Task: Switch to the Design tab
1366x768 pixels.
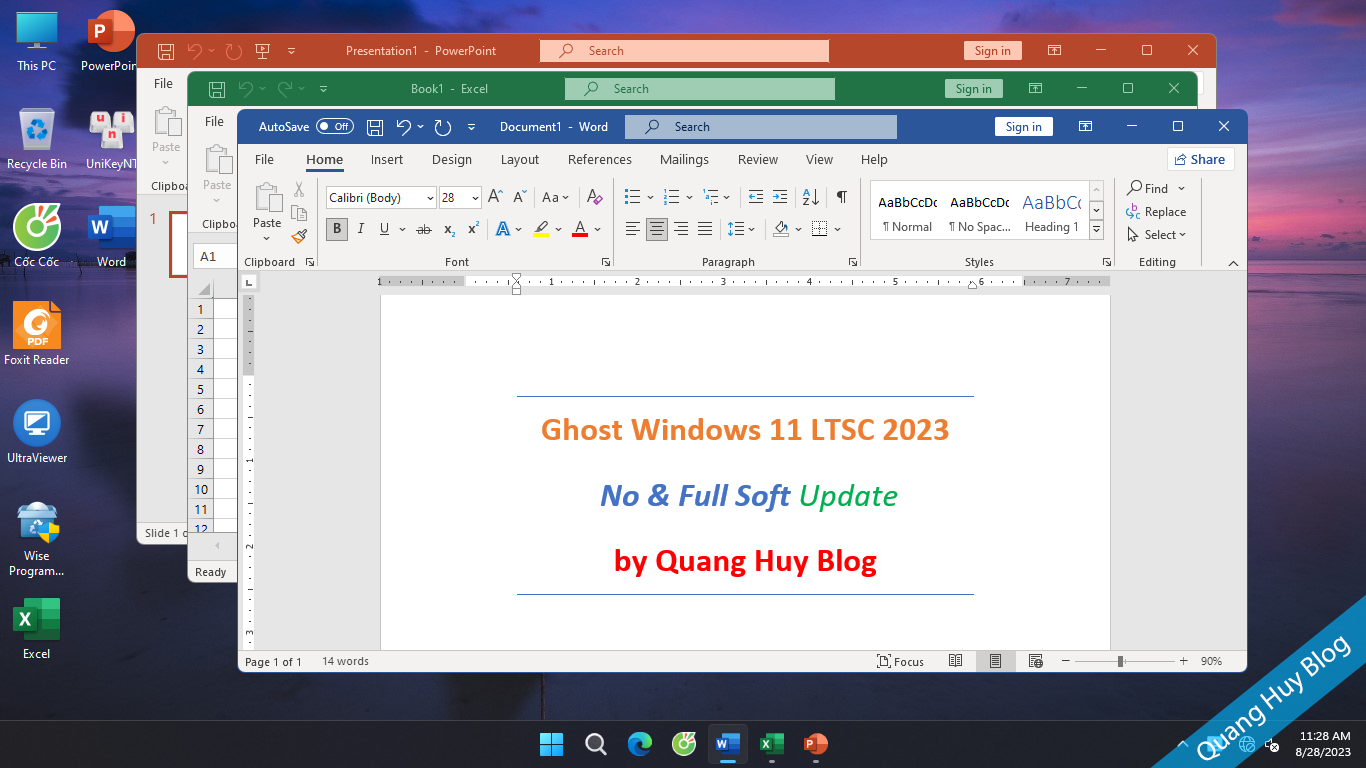Action: click(x=452, y=160)
